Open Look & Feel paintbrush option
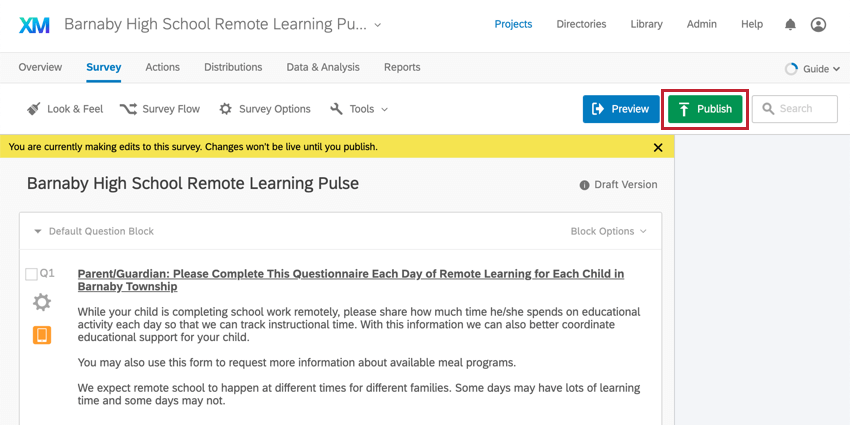The width and height of the screenshot is (850, 425). tap(65, 109)
